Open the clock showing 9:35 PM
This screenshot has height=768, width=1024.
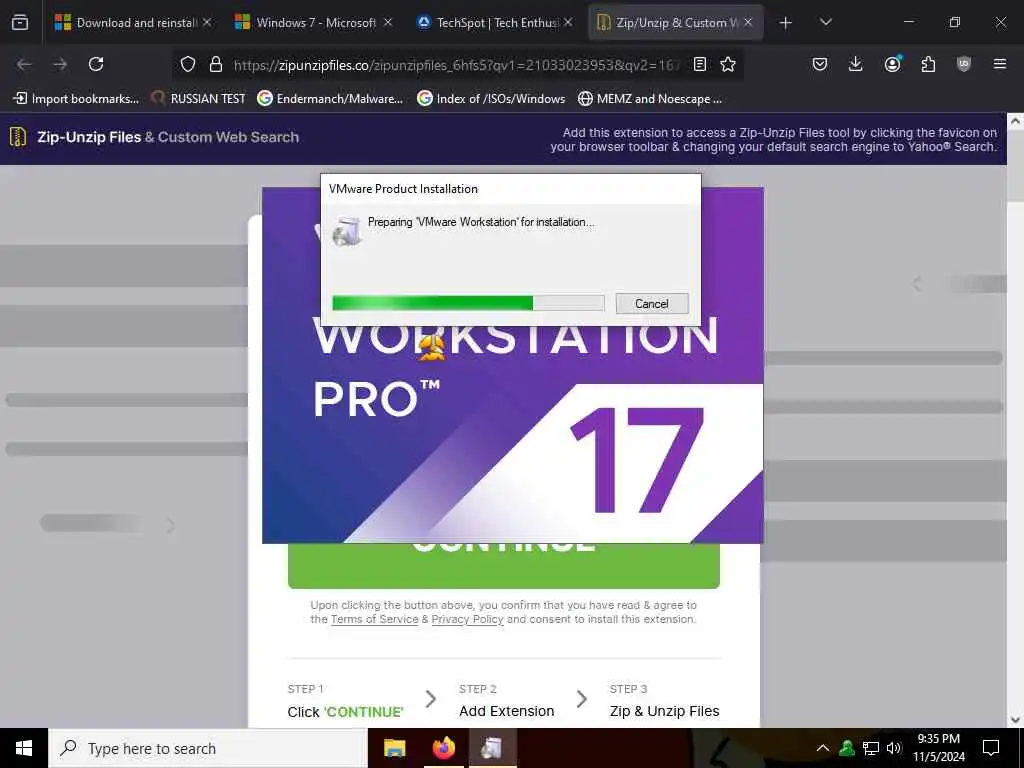(x=938, y=748)
